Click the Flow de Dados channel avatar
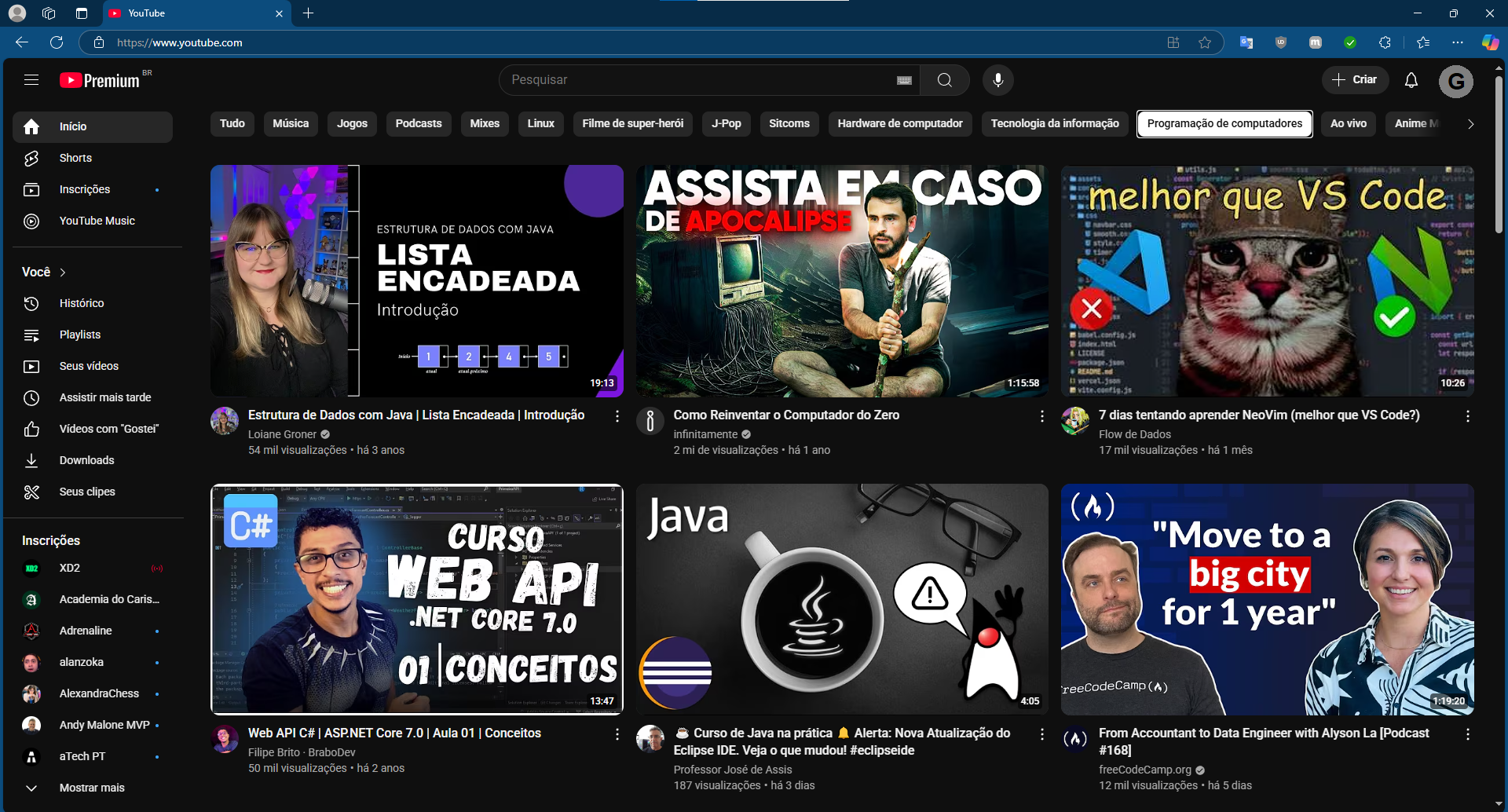Image resolution: width=1508 pixels, height=812 pixels. [x=1075, y=421]
